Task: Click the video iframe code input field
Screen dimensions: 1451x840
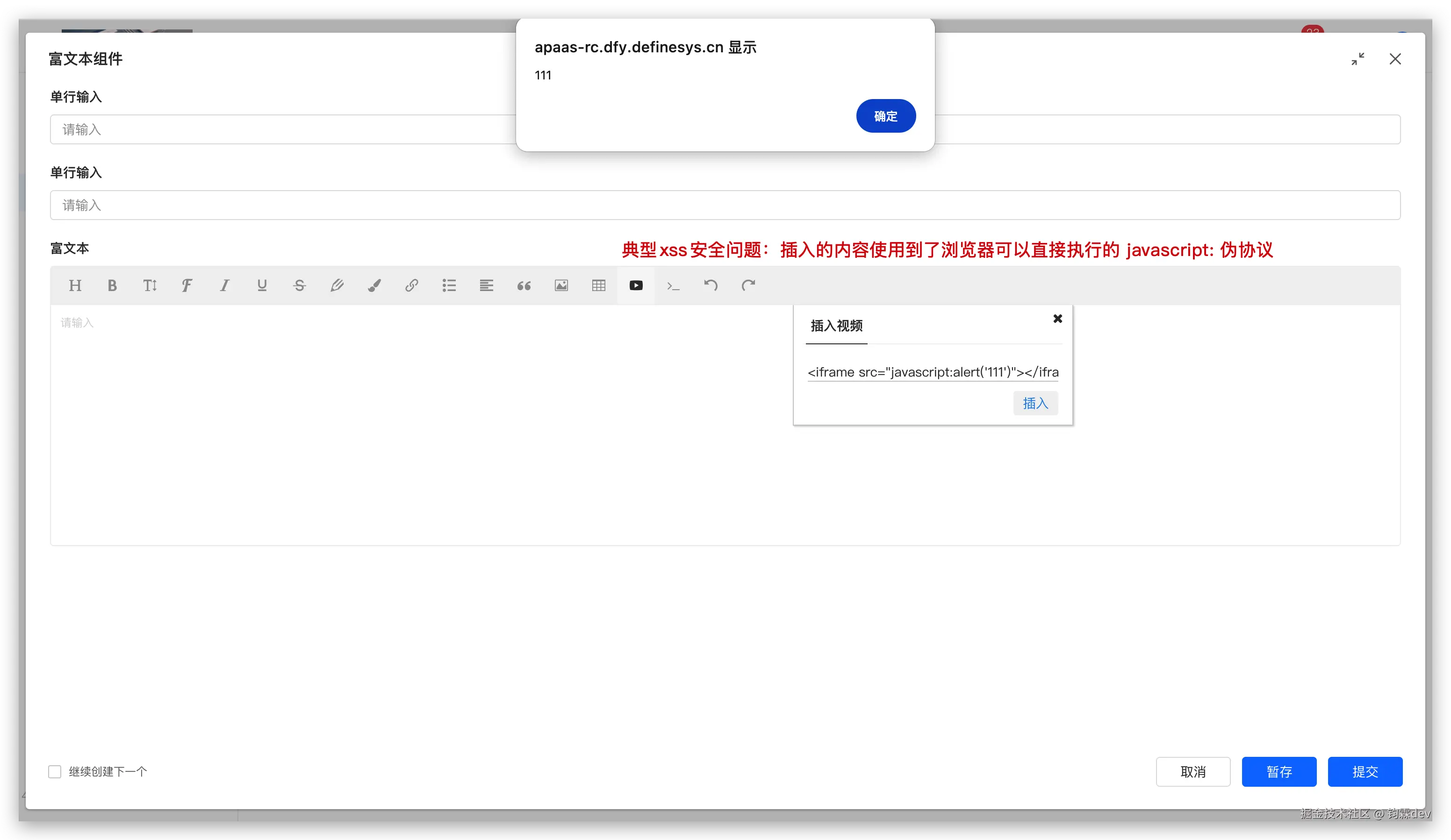Action: tap(932, 372)
